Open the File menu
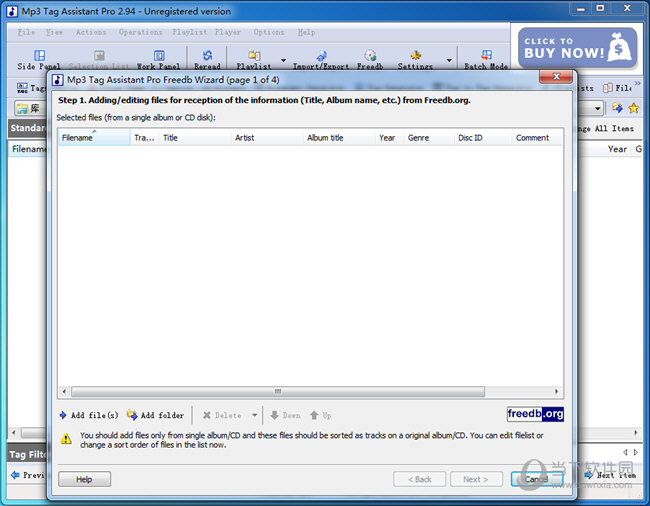650x506 pixels. (x=26, y=32)
